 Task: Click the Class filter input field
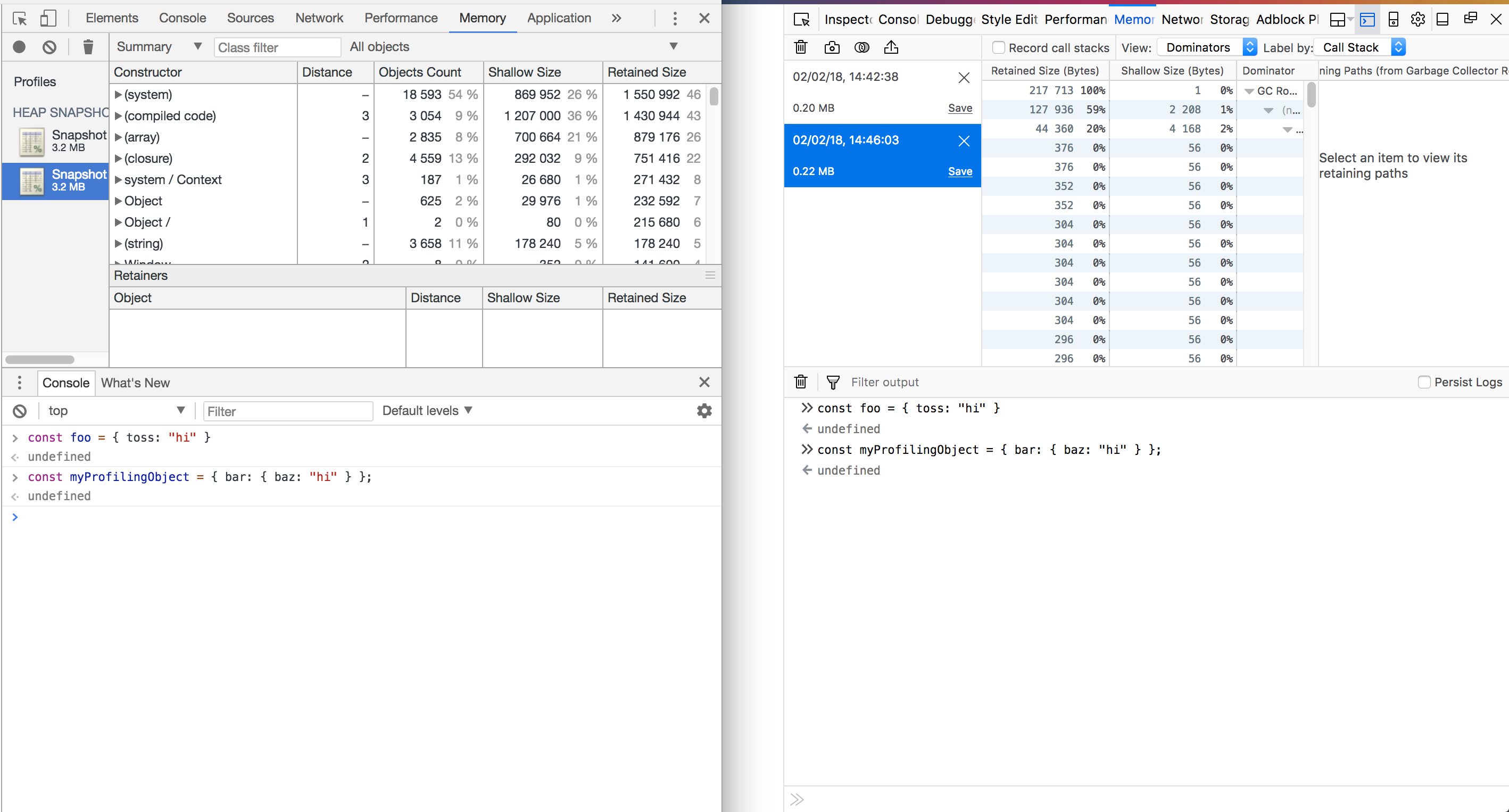click(277, 47)
